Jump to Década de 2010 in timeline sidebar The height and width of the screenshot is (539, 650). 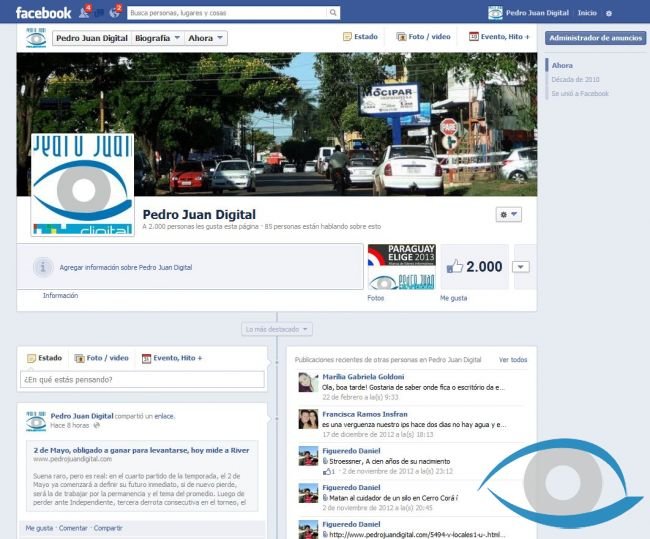point(575,80)
